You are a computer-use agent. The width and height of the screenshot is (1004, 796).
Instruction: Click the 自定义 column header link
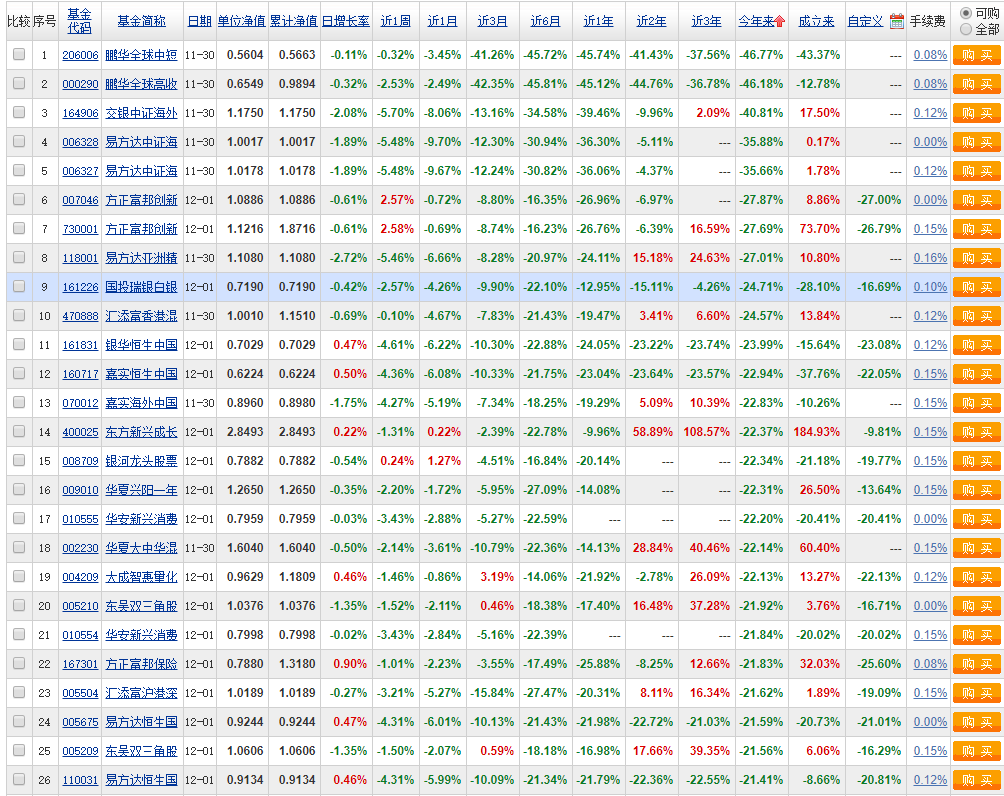(x=865, y=21)
